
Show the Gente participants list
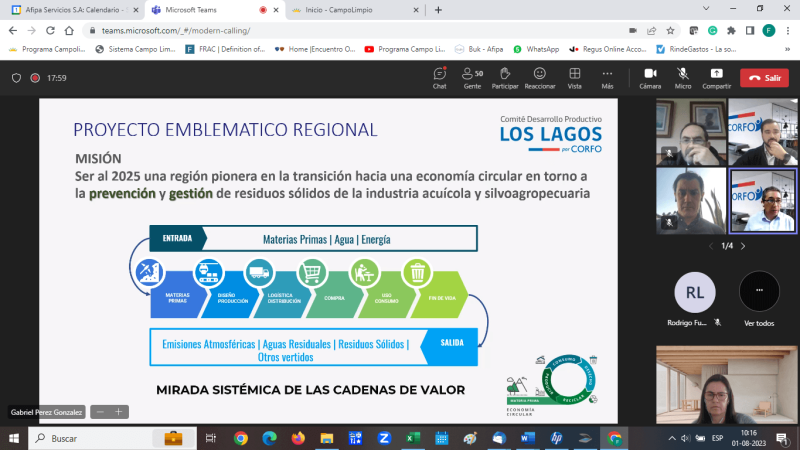(472, 76)
